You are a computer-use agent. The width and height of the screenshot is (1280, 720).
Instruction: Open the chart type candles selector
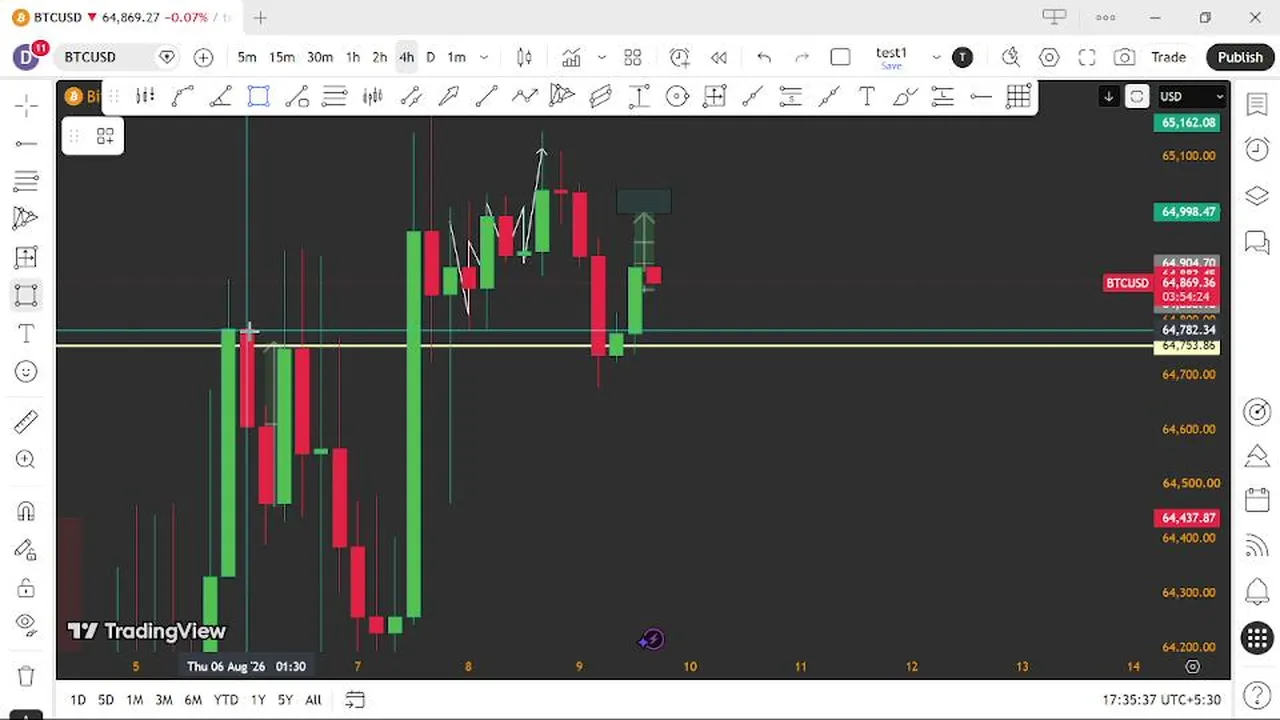[x=524, y=57]
